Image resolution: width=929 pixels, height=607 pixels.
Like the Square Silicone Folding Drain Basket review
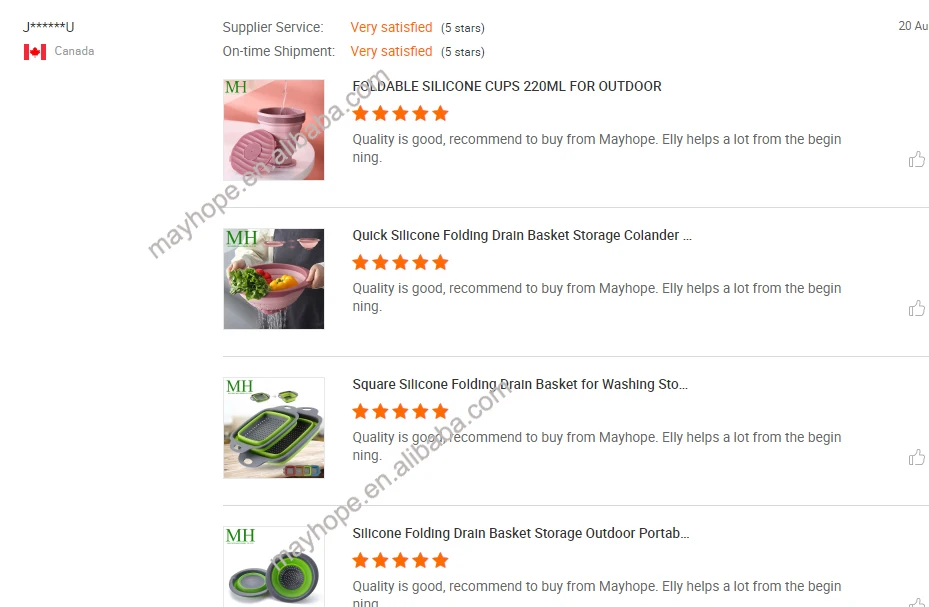click(x=917, y=458)
